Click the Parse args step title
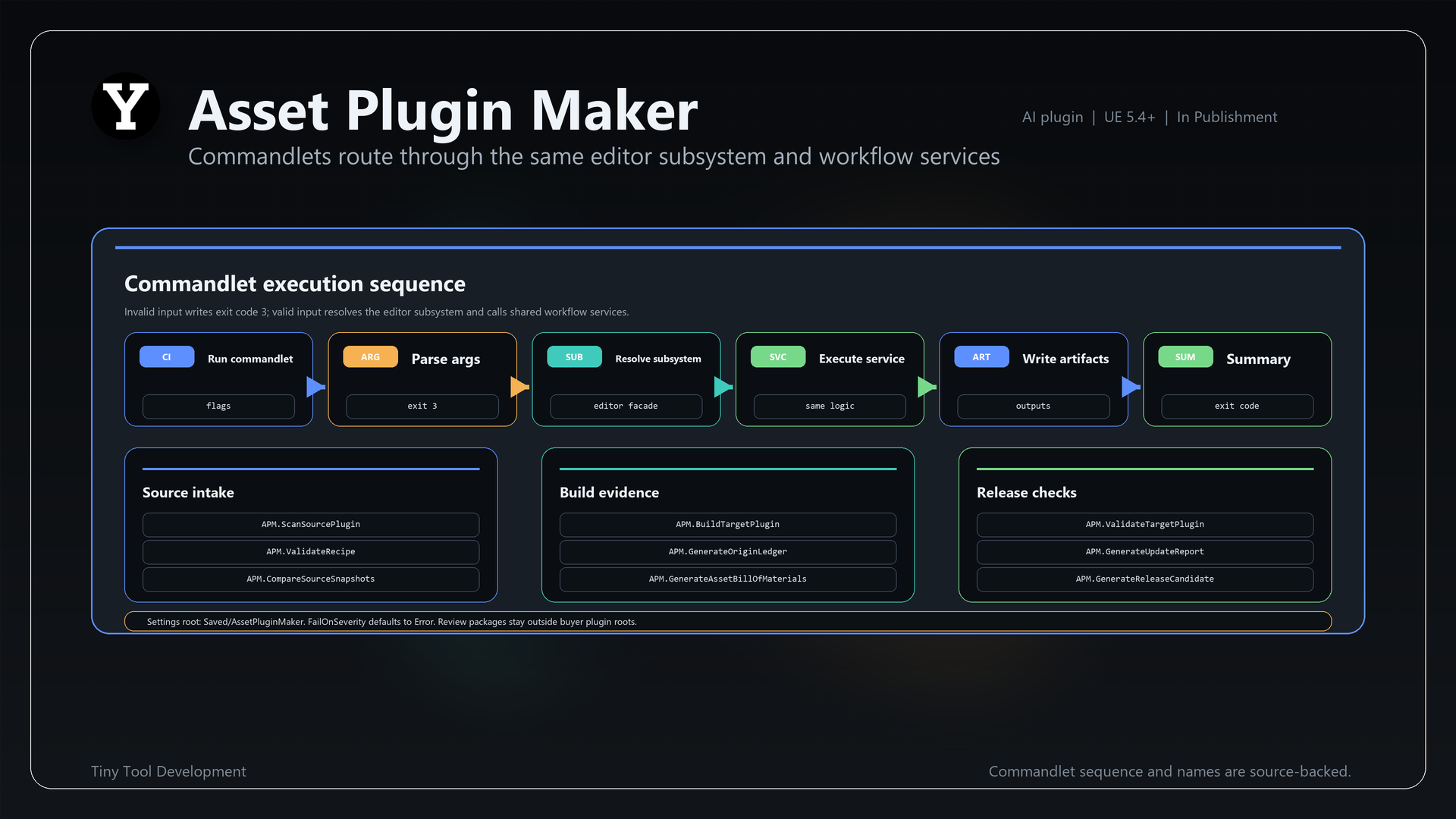Viewport: 1456px width, 819px height. [x=446, y=359]
